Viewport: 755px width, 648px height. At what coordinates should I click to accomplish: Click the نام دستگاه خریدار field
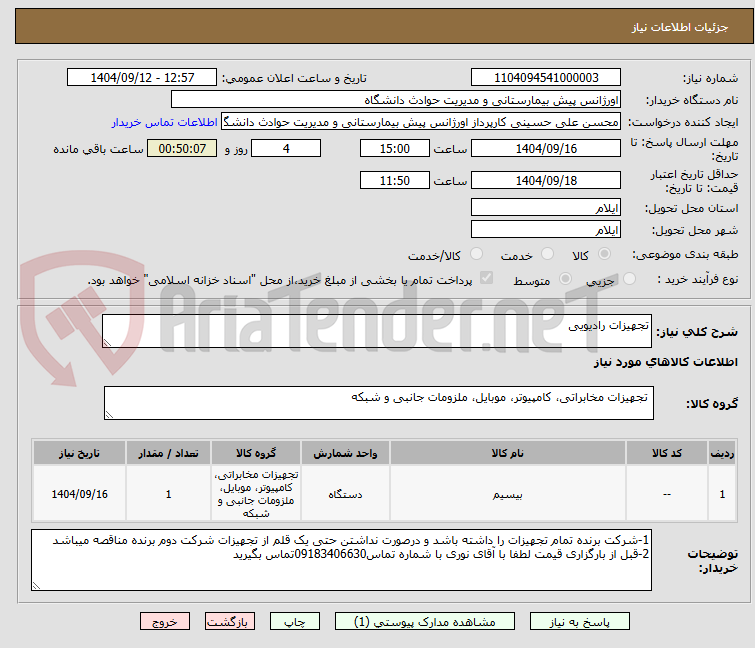click(x=396, y=100)
